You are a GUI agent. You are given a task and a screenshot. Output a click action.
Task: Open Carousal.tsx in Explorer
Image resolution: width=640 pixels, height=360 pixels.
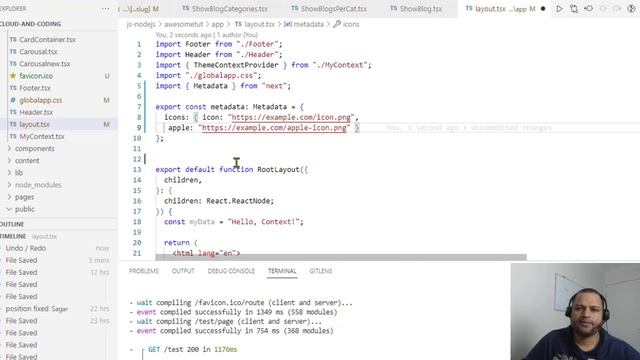[38, 52]
